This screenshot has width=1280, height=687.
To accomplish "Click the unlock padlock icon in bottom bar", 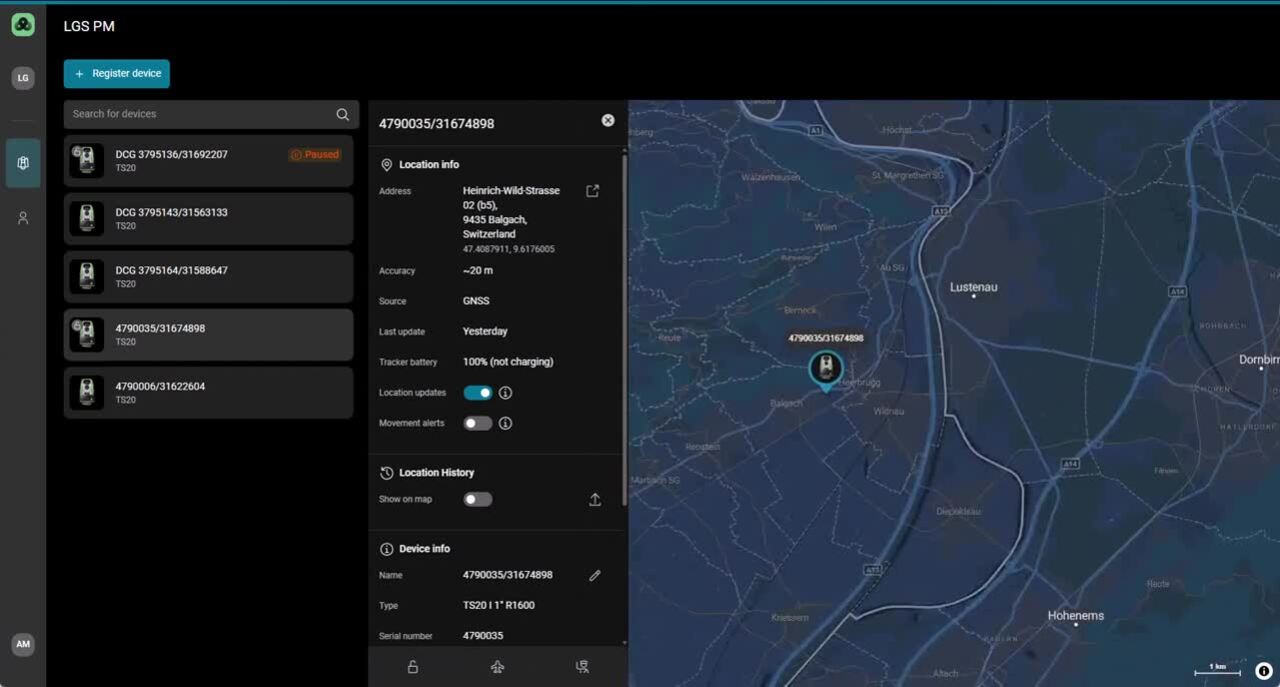I will point(413,667).
